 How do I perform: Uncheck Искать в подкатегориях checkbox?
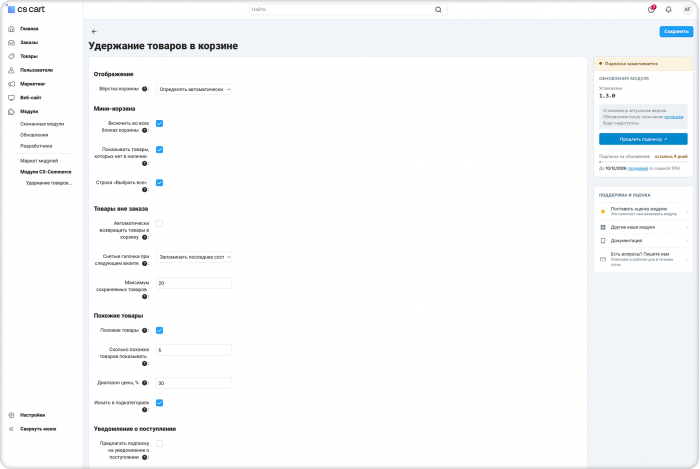159,403
